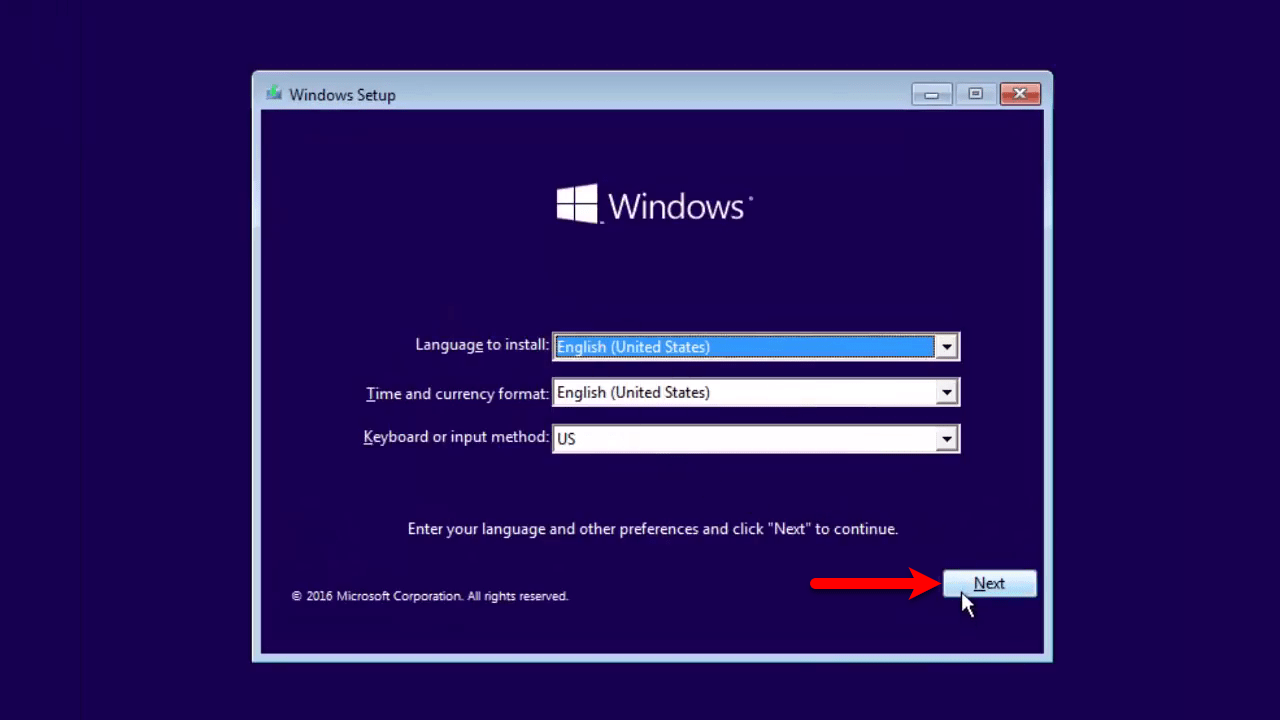
Task: Click the "Language to install:" label
Action: pos(482,345)
